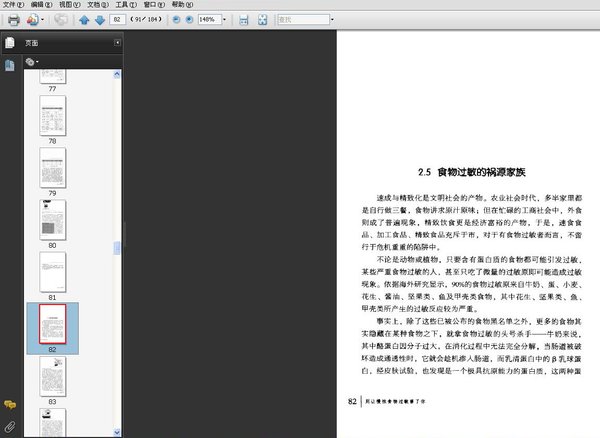Image resolution: width=600 pixels, height=438 pixels.
Task: Click the zoom out minus button
Action: pyautogui.click(x=177, y=20)
